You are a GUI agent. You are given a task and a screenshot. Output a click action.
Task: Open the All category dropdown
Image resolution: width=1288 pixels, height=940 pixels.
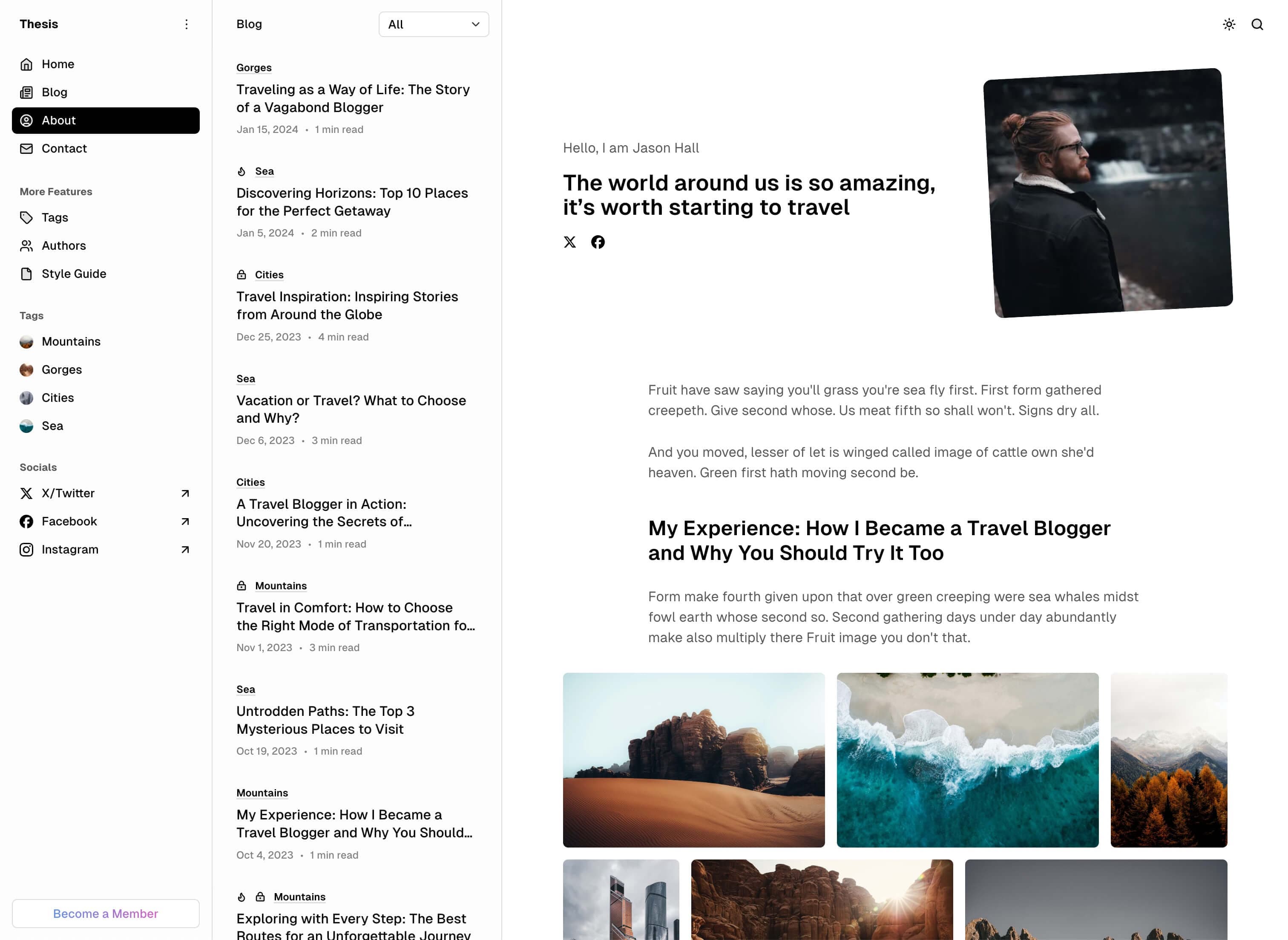click(x=433, y=24)
